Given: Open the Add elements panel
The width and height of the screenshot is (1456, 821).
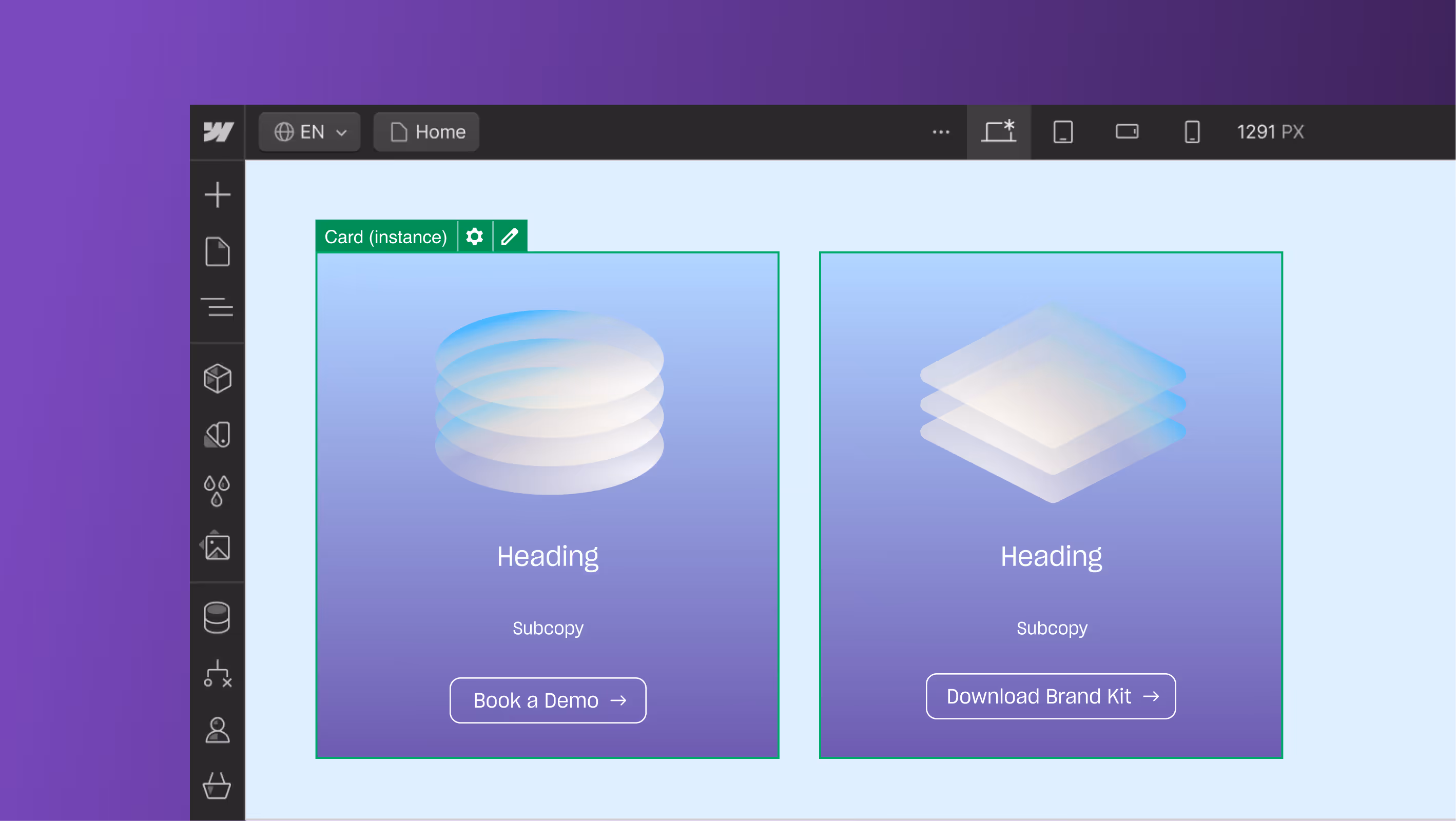Looking at the screenshot, I should coord(217,194).
